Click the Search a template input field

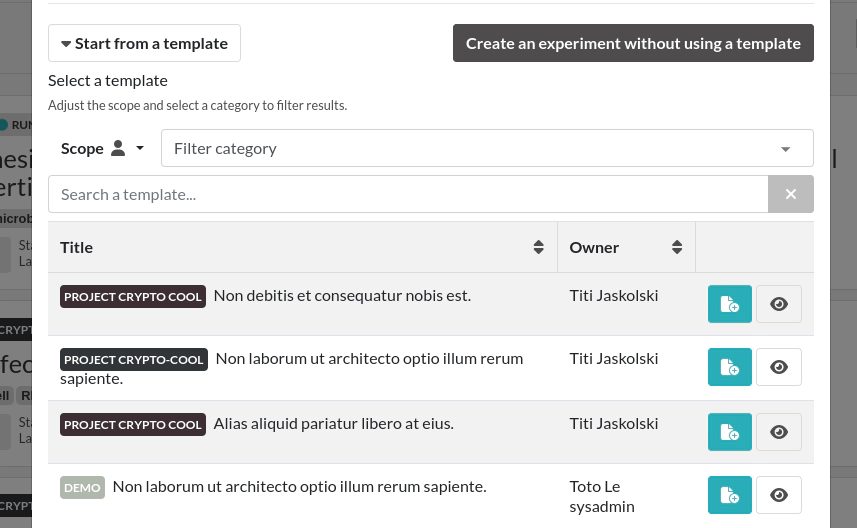coord(407,194)
